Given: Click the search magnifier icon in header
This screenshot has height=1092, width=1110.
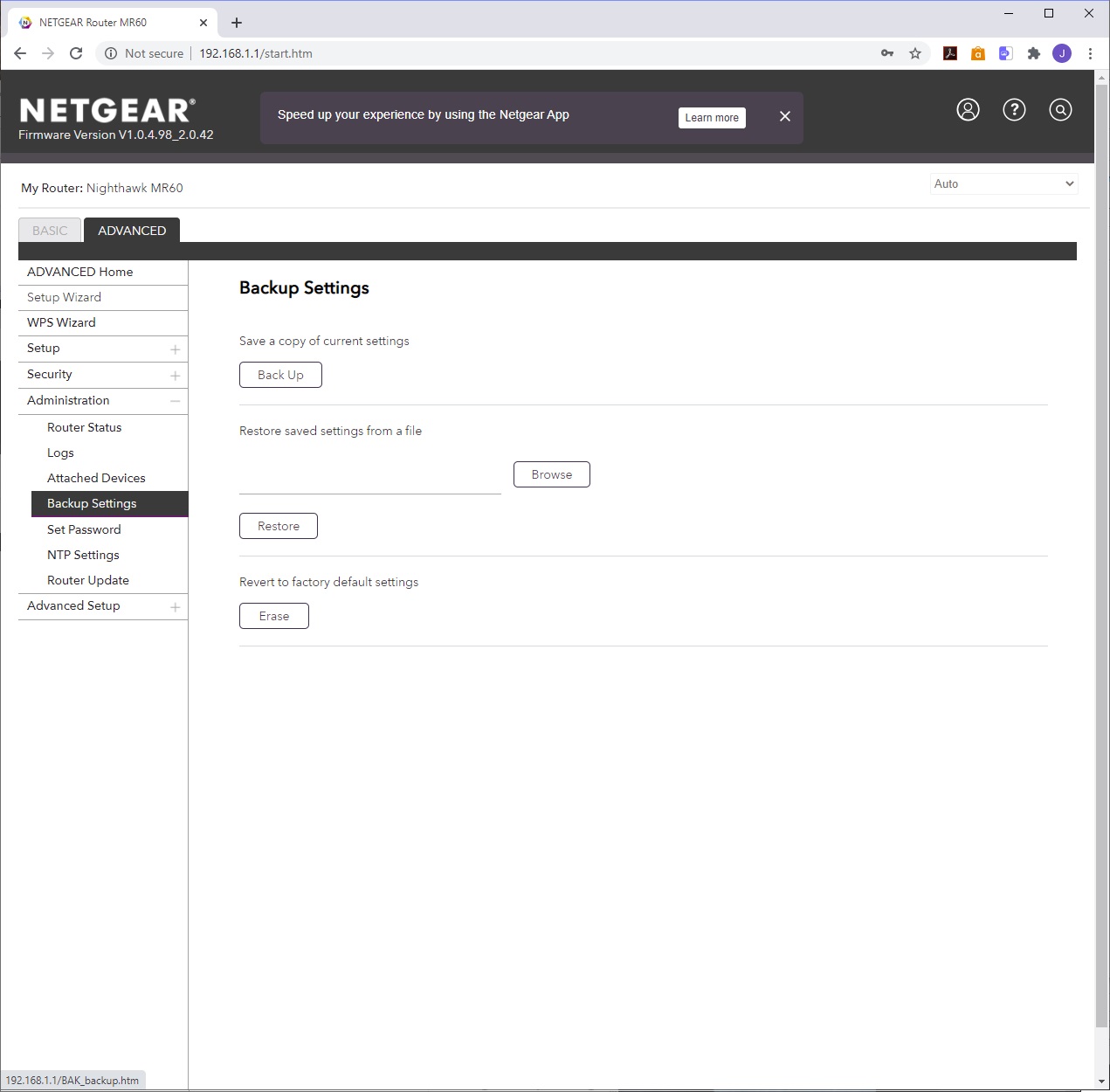Looking at the screenshot, I should point(1060,110).
